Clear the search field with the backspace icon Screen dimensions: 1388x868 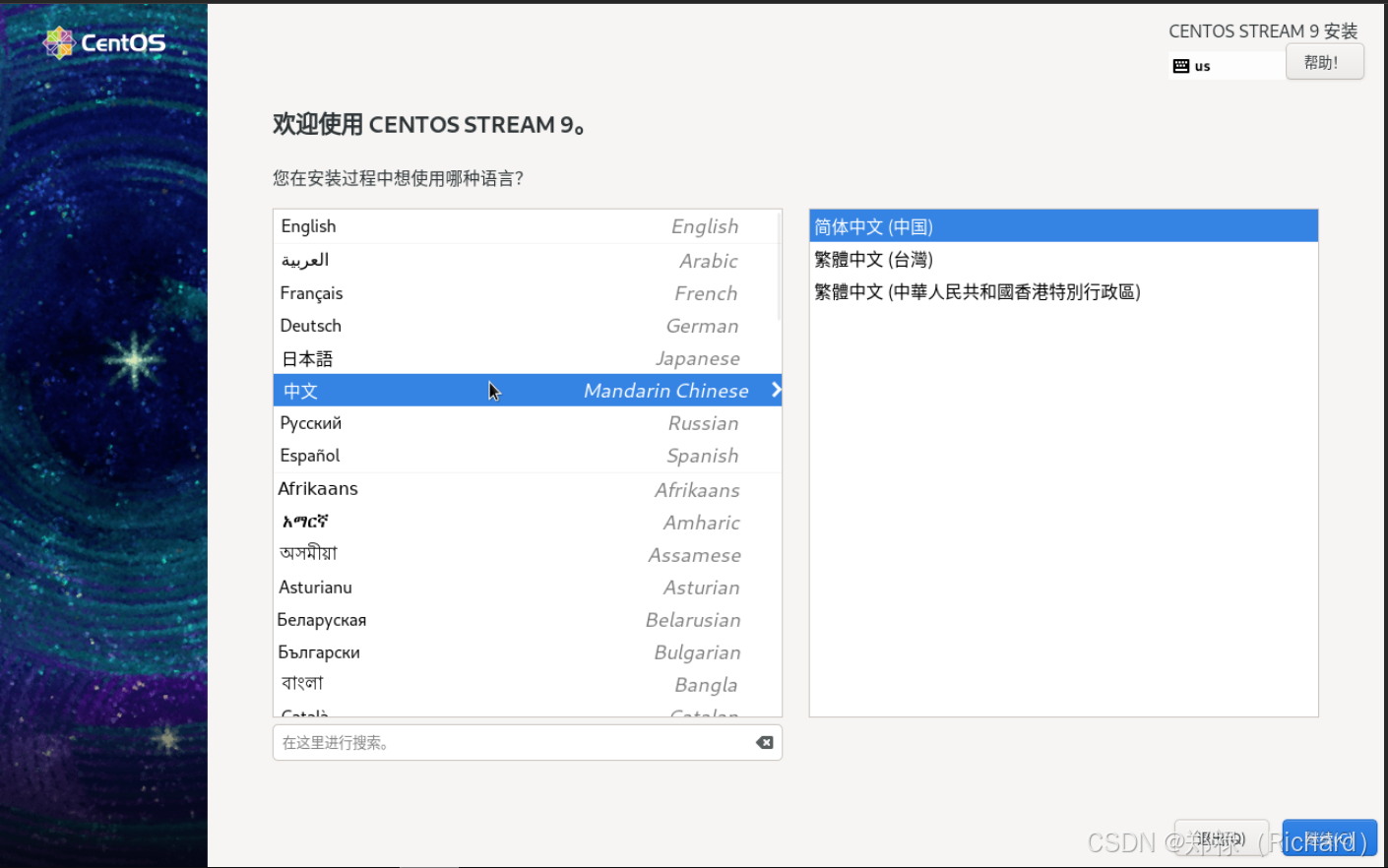click(764, 742)
